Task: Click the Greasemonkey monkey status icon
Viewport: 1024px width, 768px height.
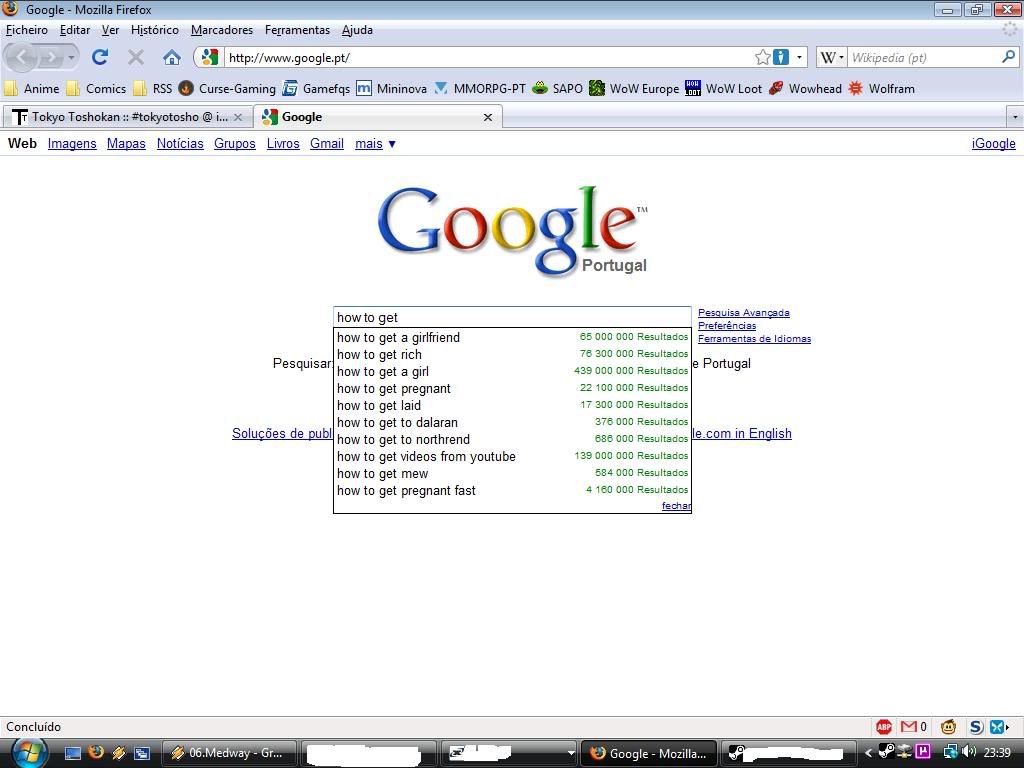Action: (x=948, y=726)
